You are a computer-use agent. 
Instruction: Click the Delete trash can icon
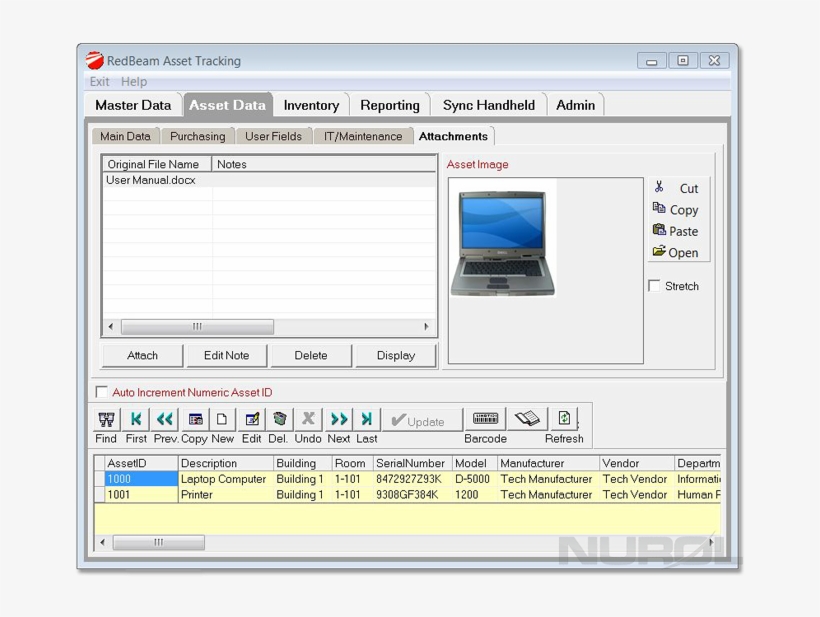tap(280, 420)
